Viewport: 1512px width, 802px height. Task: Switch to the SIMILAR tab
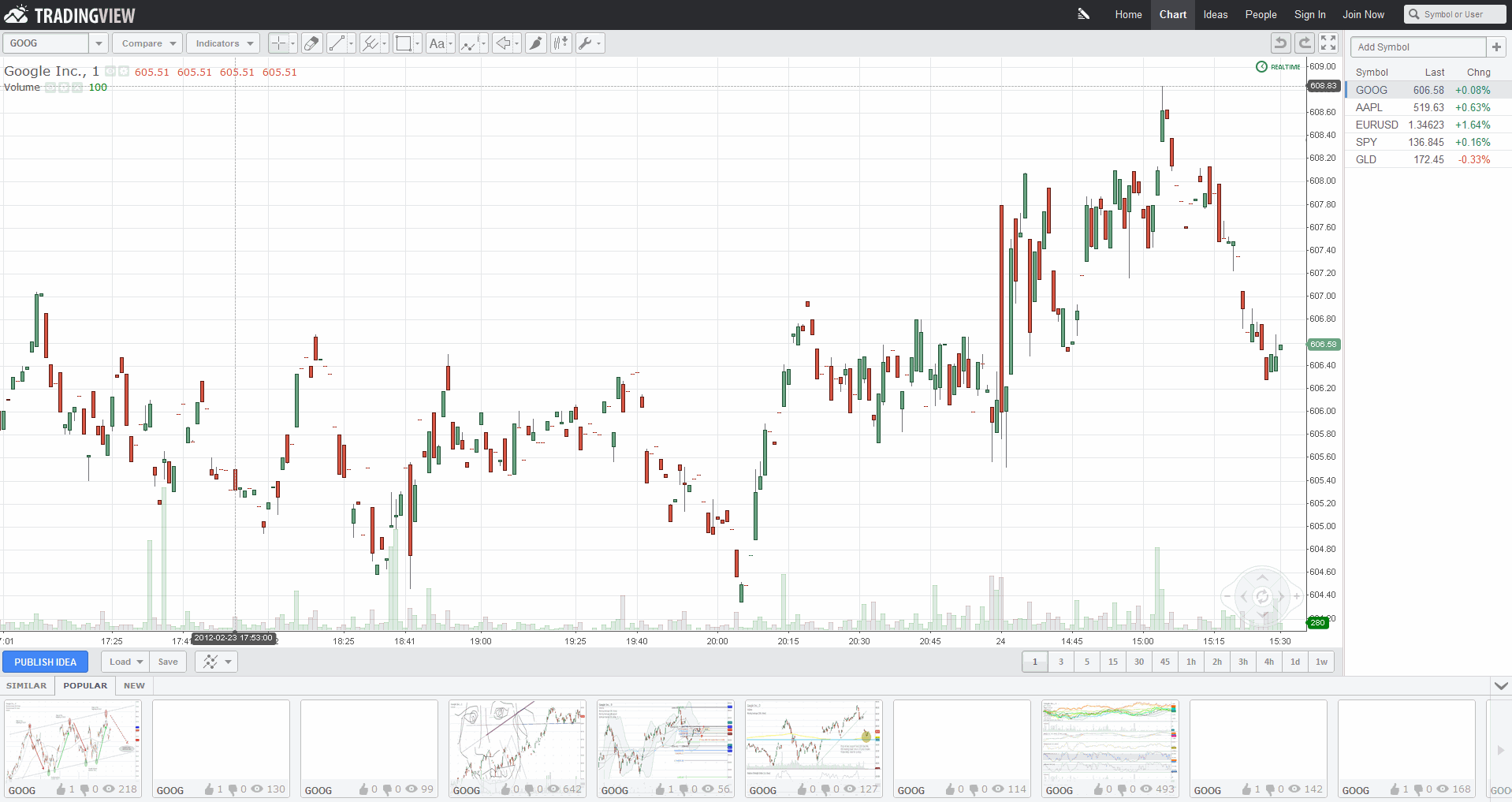tap(27, 685)
